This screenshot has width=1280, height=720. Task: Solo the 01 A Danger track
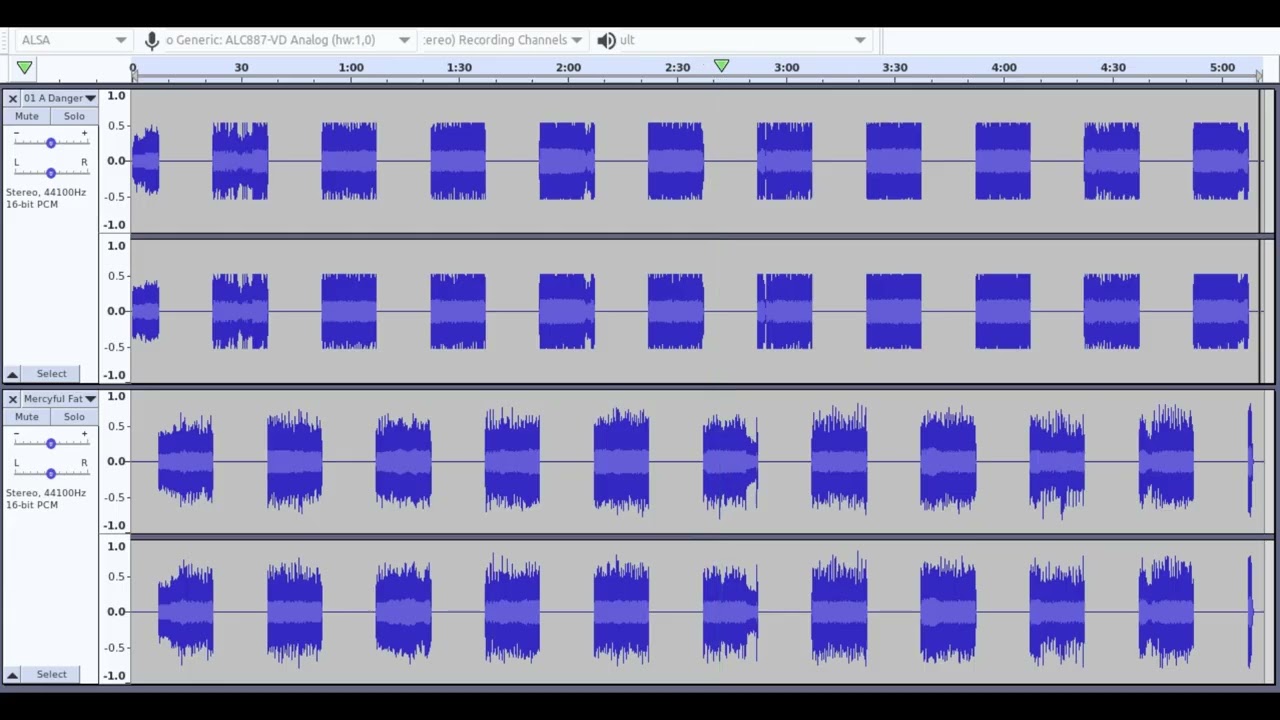pos(74,116)
